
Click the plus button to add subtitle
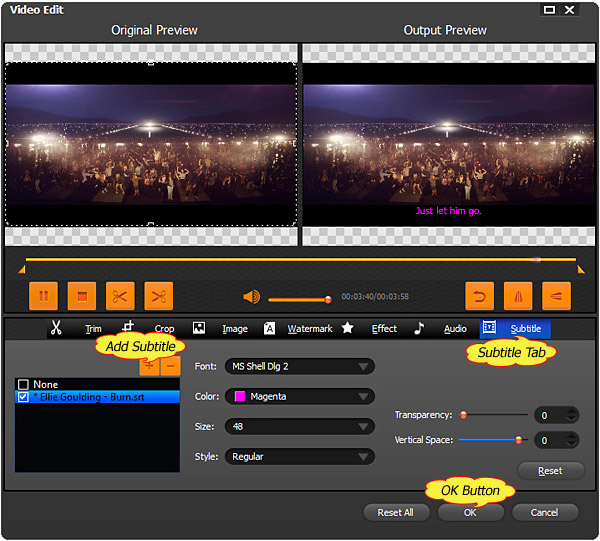pyautogui.click(x=149, y=366)
